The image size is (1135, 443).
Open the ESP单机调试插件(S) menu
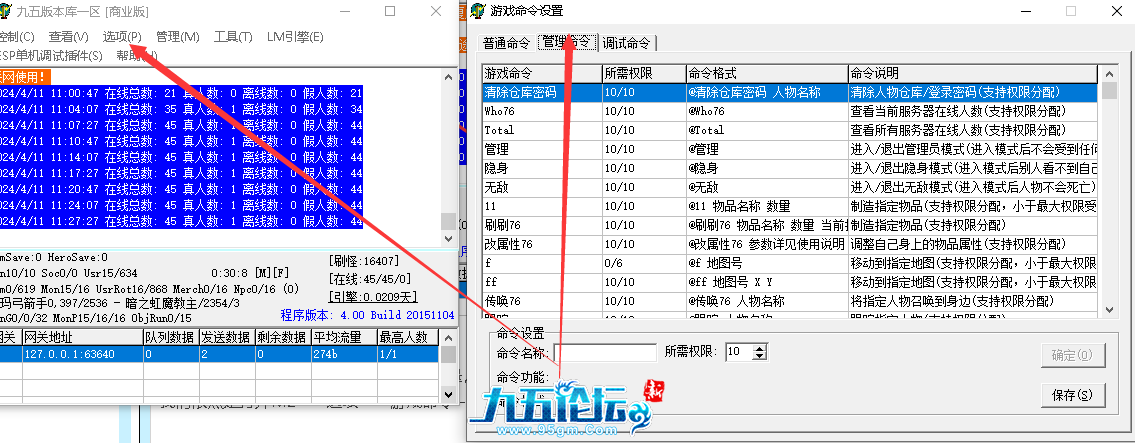point(51,55)
